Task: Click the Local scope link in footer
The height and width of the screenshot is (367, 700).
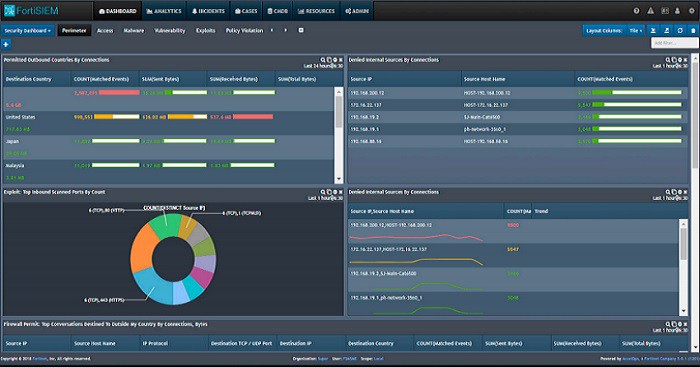Action: (x=379, y=359)
